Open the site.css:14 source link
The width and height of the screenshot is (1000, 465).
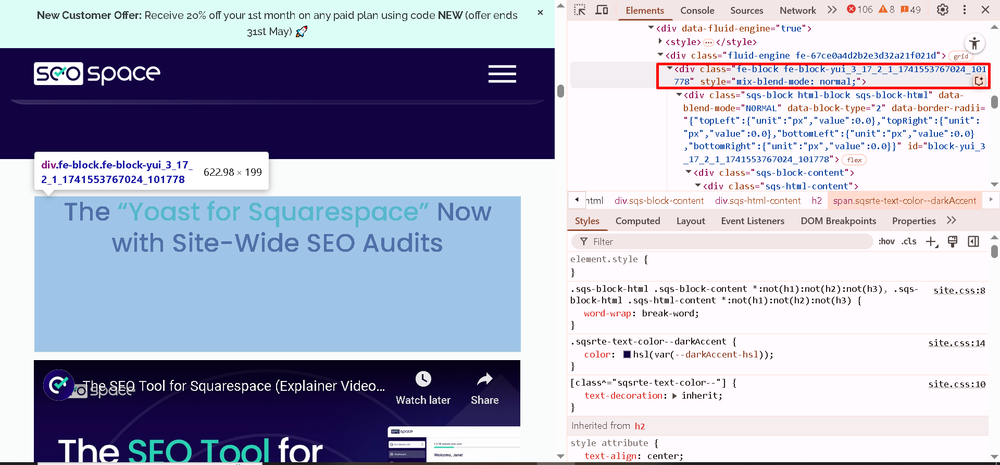click(x=957, y=343)
